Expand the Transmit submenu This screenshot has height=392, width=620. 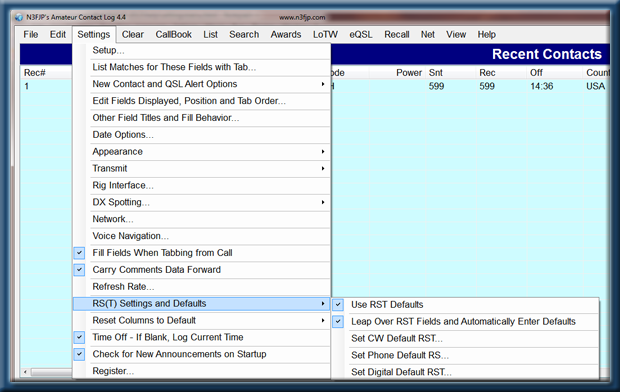click(202, 169)
